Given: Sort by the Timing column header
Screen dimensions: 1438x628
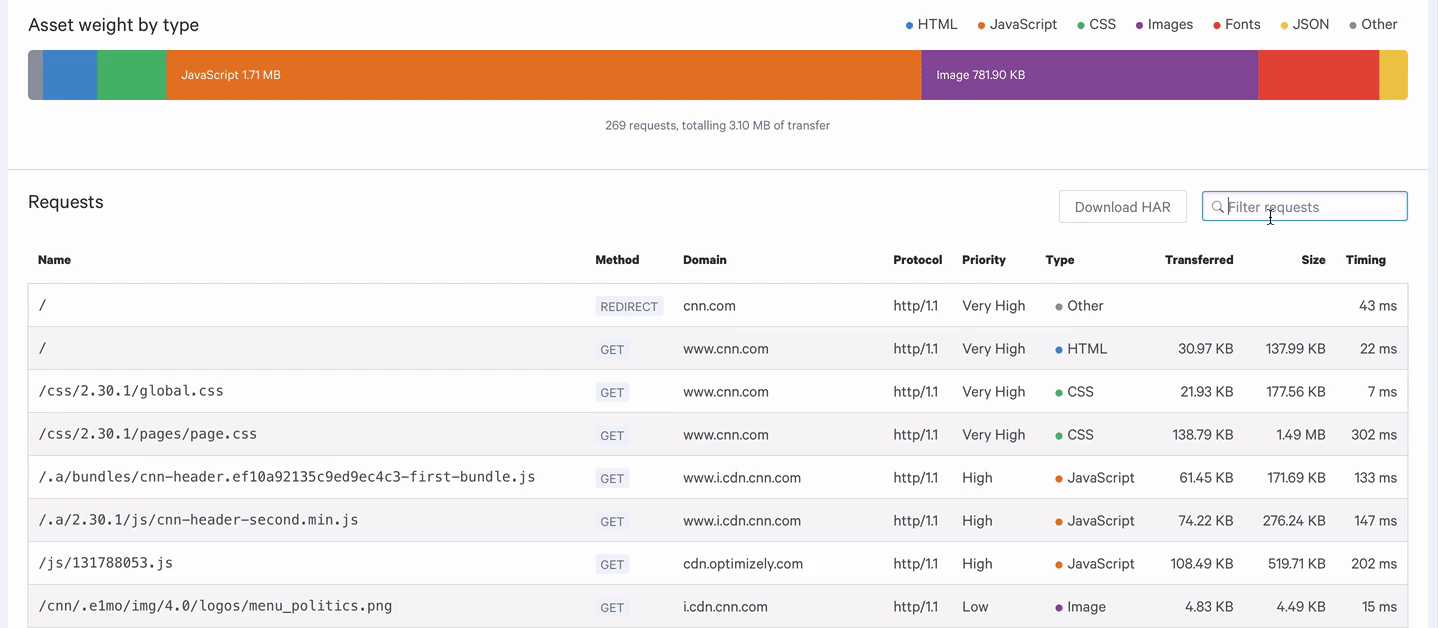Looking at the screenshot, I should pos(1365,260).
